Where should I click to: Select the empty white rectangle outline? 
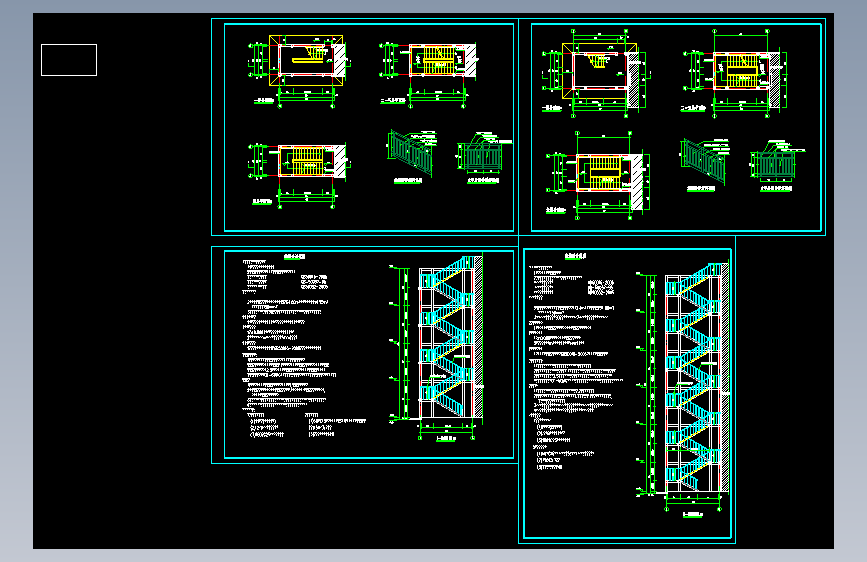(69, 60)
